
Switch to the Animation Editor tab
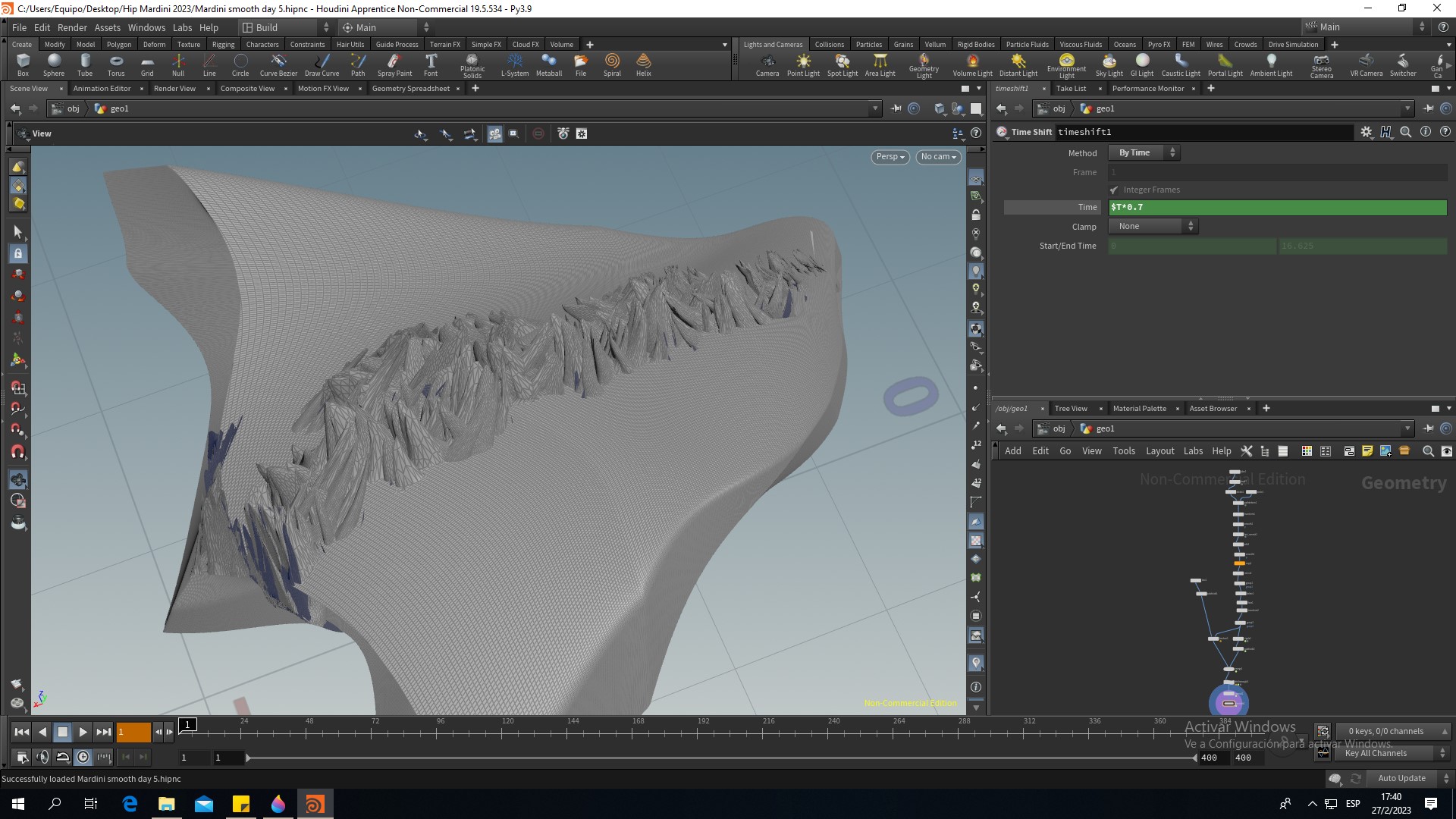102,89
